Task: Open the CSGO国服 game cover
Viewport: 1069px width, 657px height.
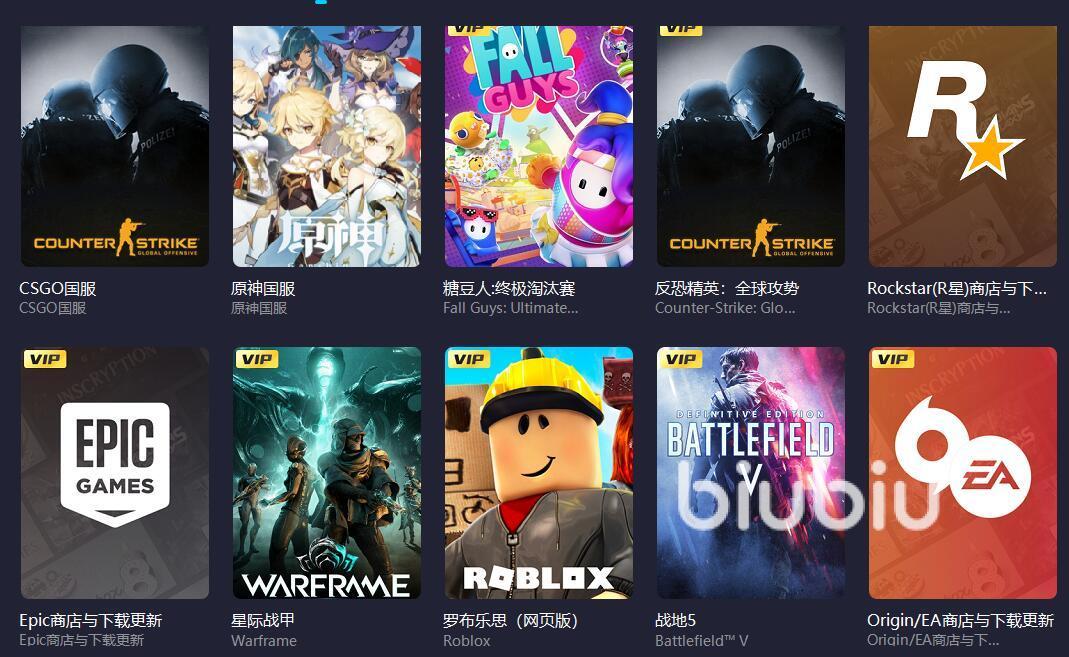Action: 115,146
